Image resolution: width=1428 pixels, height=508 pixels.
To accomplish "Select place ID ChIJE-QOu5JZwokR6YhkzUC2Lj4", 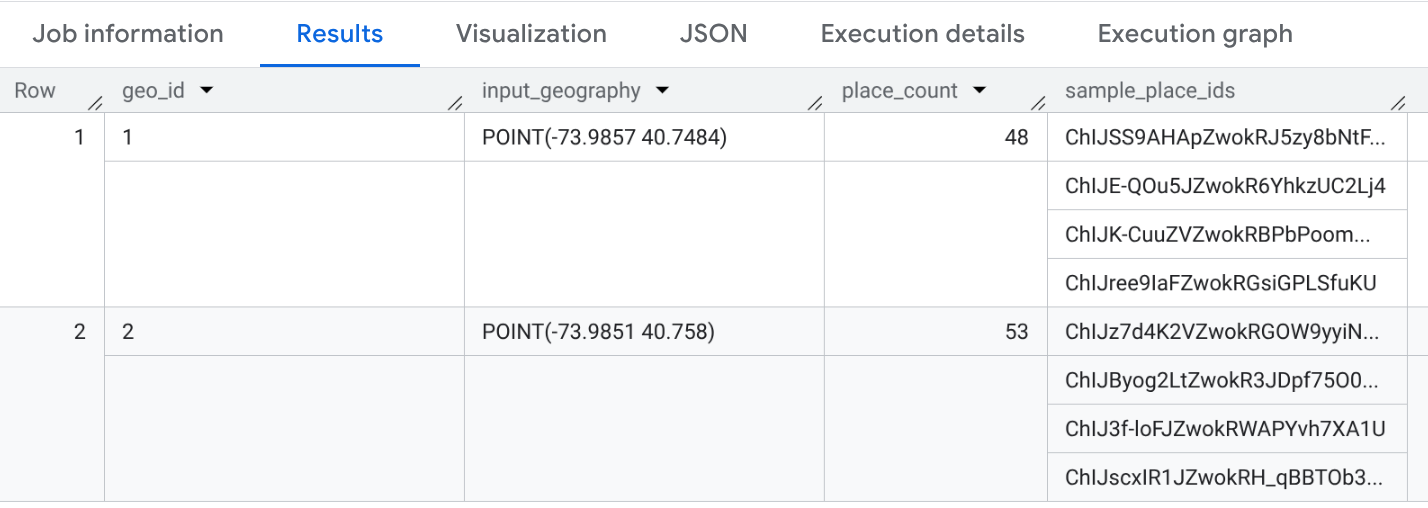I will click(1225, 186).
